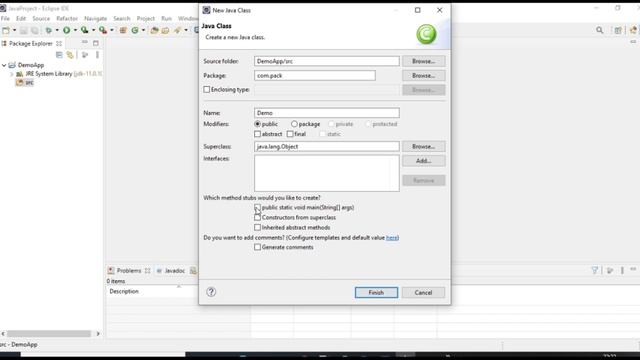Image resolution: width=640 pixels, height=360 pixels.
Task: Click the Next Annotation arrow toolbar icon
Action: (x=178, y=30)
